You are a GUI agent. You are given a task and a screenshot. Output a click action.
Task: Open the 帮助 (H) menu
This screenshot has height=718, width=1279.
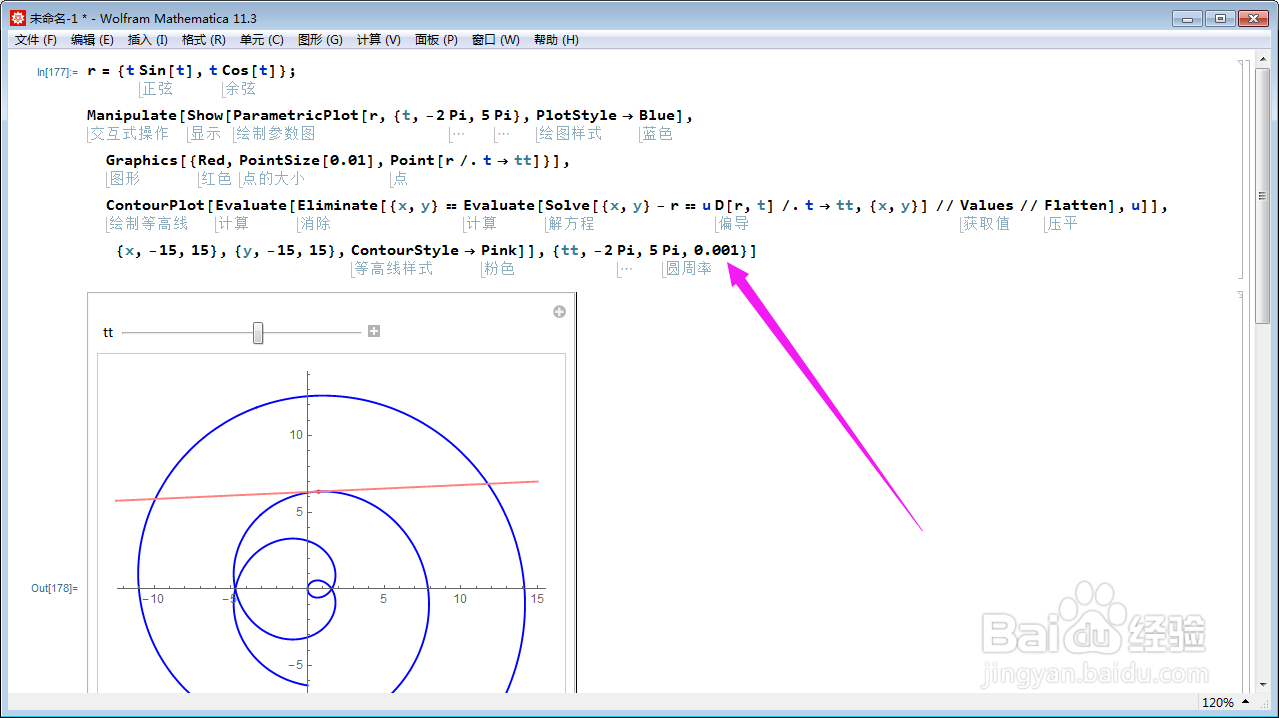tap(556, 40)
